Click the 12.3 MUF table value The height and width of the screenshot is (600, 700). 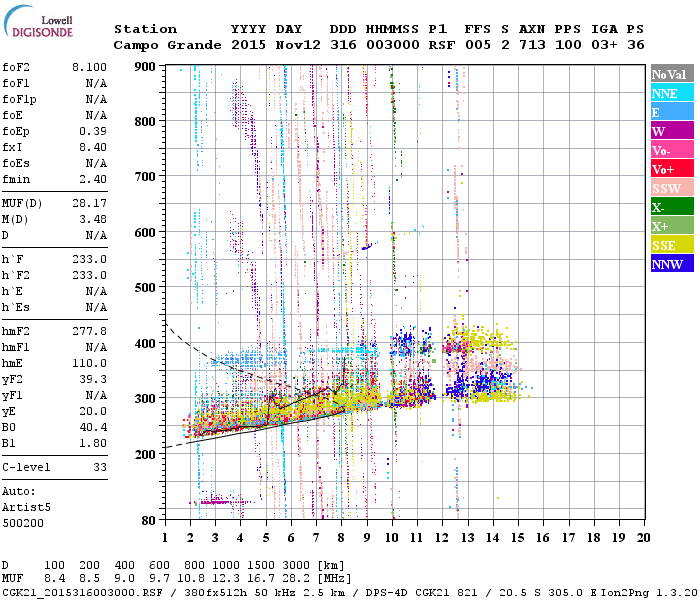coord(225,578)
